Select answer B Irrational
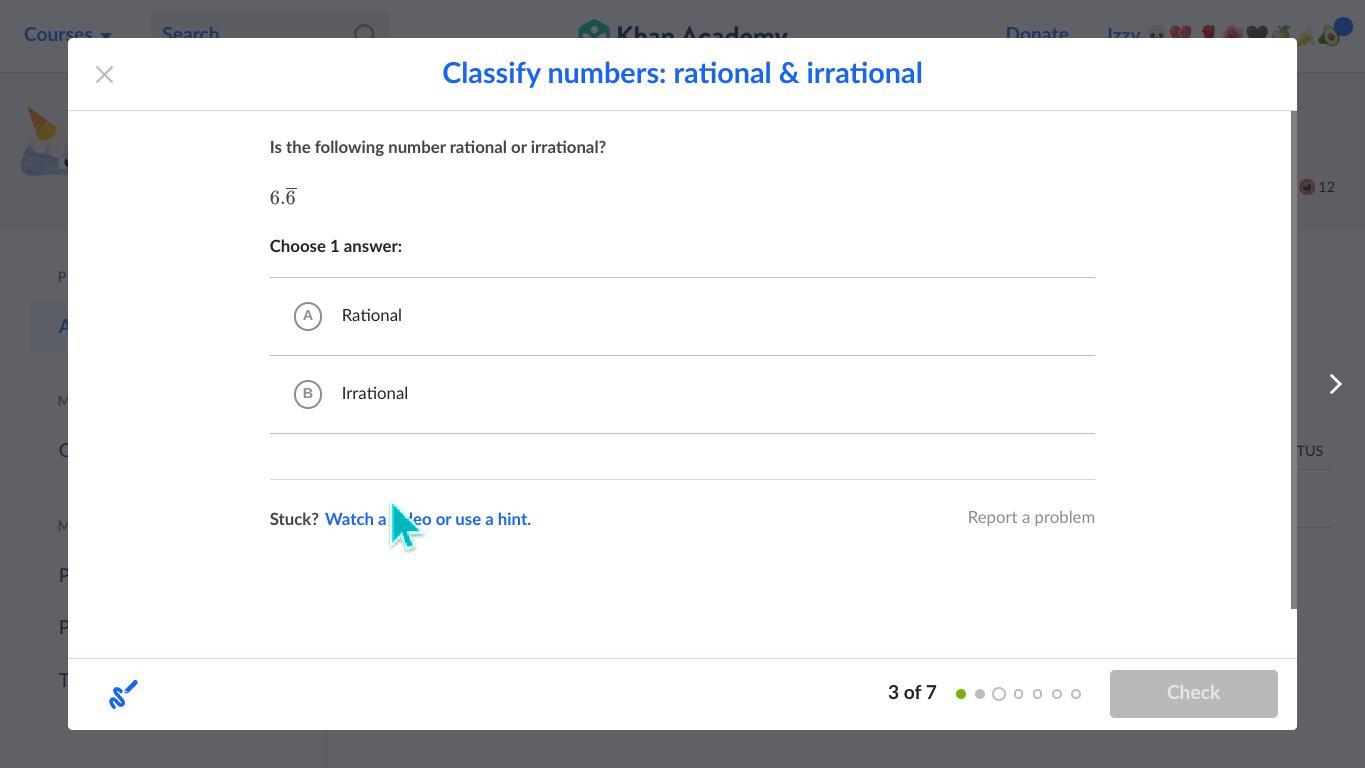 click(308, 394)
